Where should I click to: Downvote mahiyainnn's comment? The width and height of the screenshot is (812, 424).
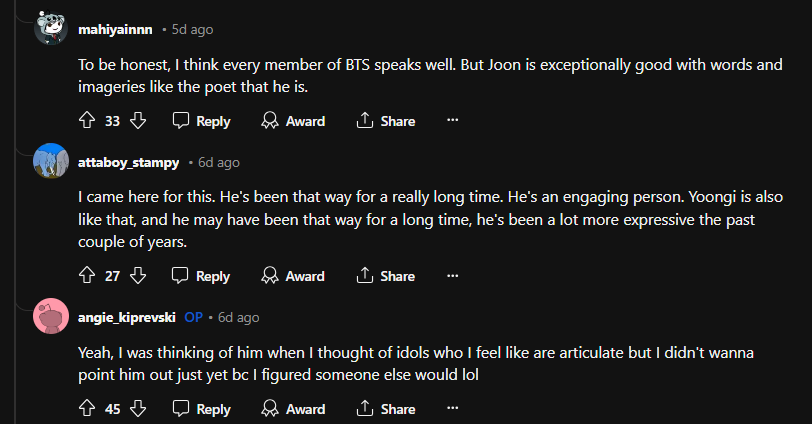point(139,121)
